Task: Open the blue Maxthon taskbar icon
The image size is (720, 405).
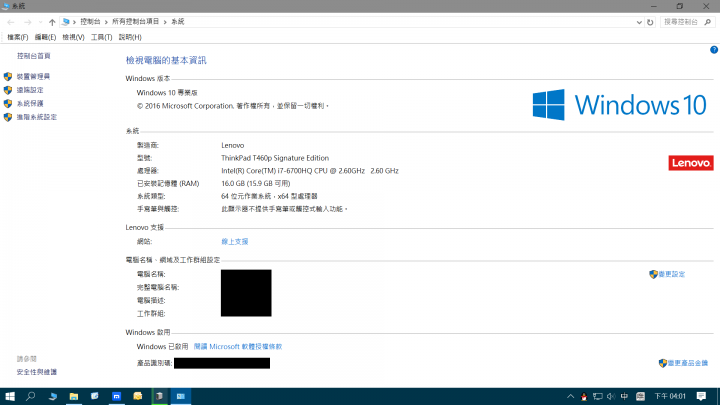Action: click(117, 396)
